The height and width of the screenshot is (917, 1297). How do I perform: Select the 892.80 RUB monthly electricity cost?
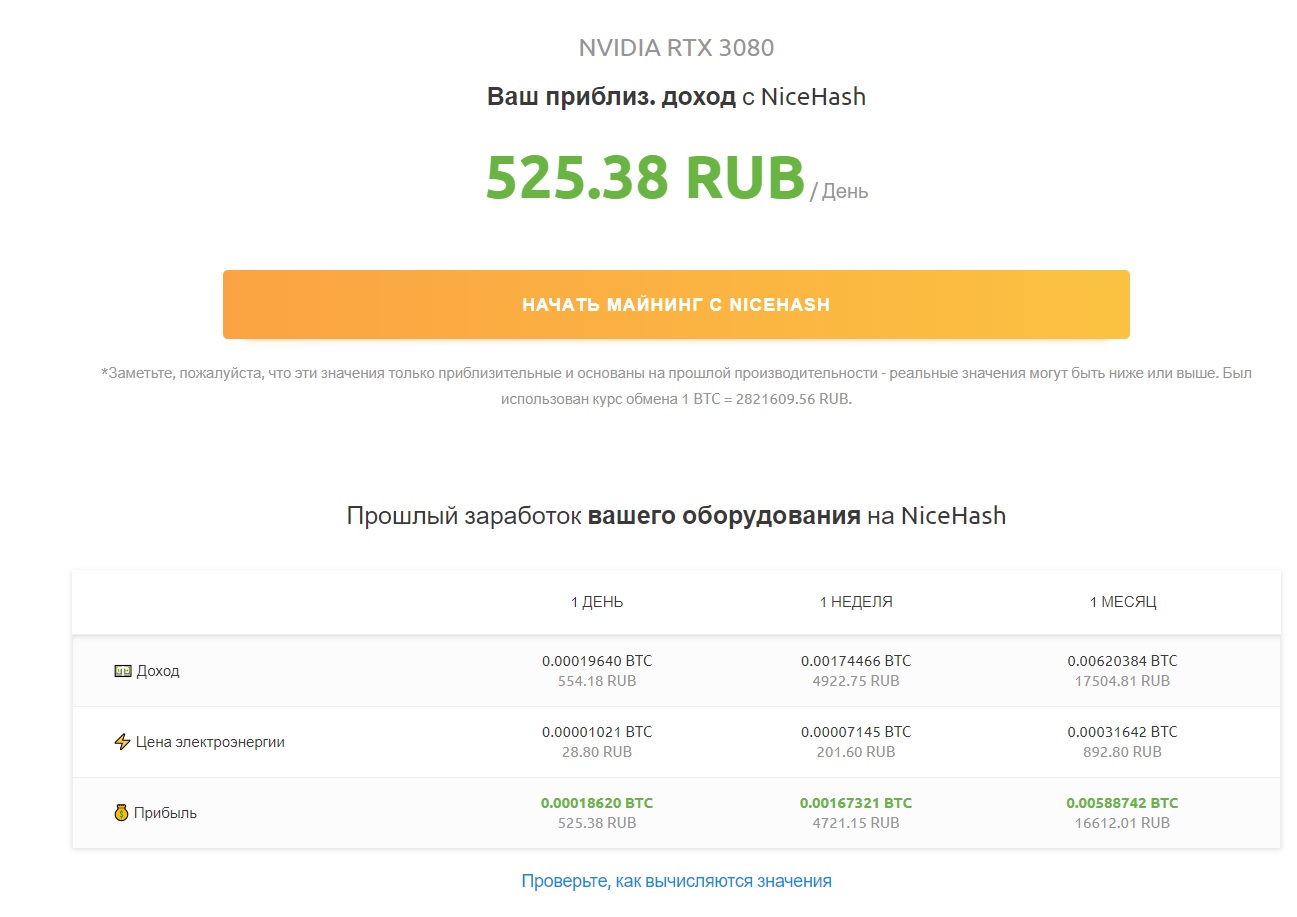pyautogui.click(x=1123, y=752)
